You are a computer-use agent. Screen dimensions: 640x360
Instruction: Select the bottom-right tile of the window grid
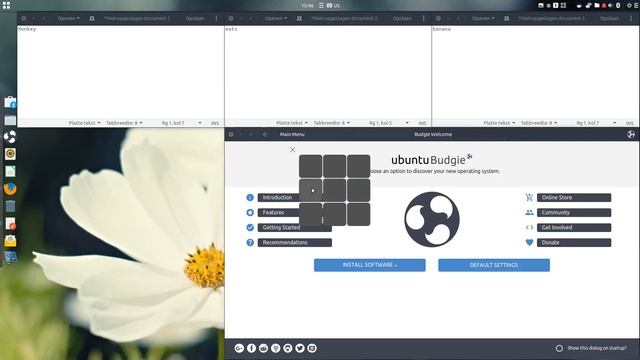(x=359, y=214)
